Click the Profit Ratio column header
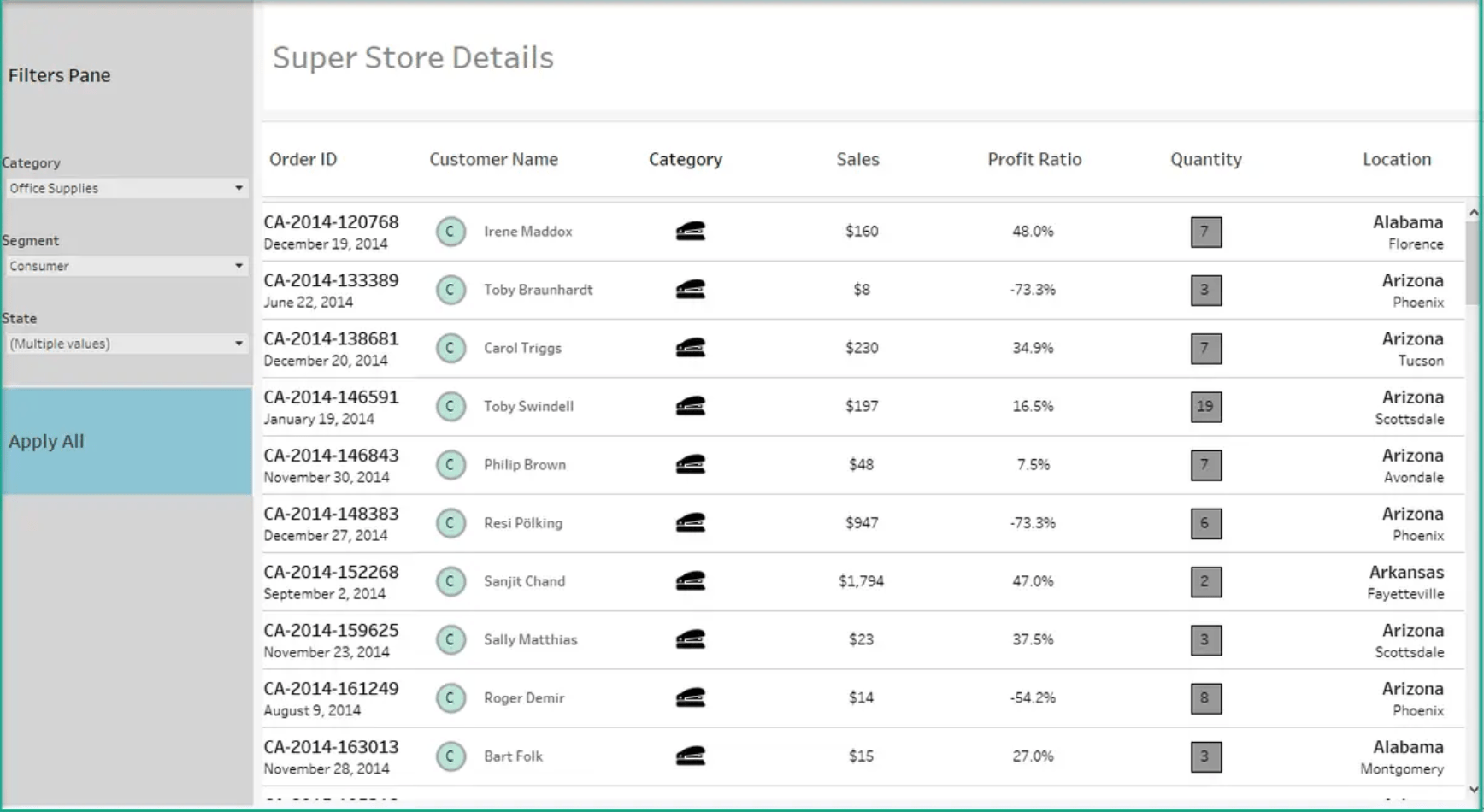 [x=1034, y=159]
